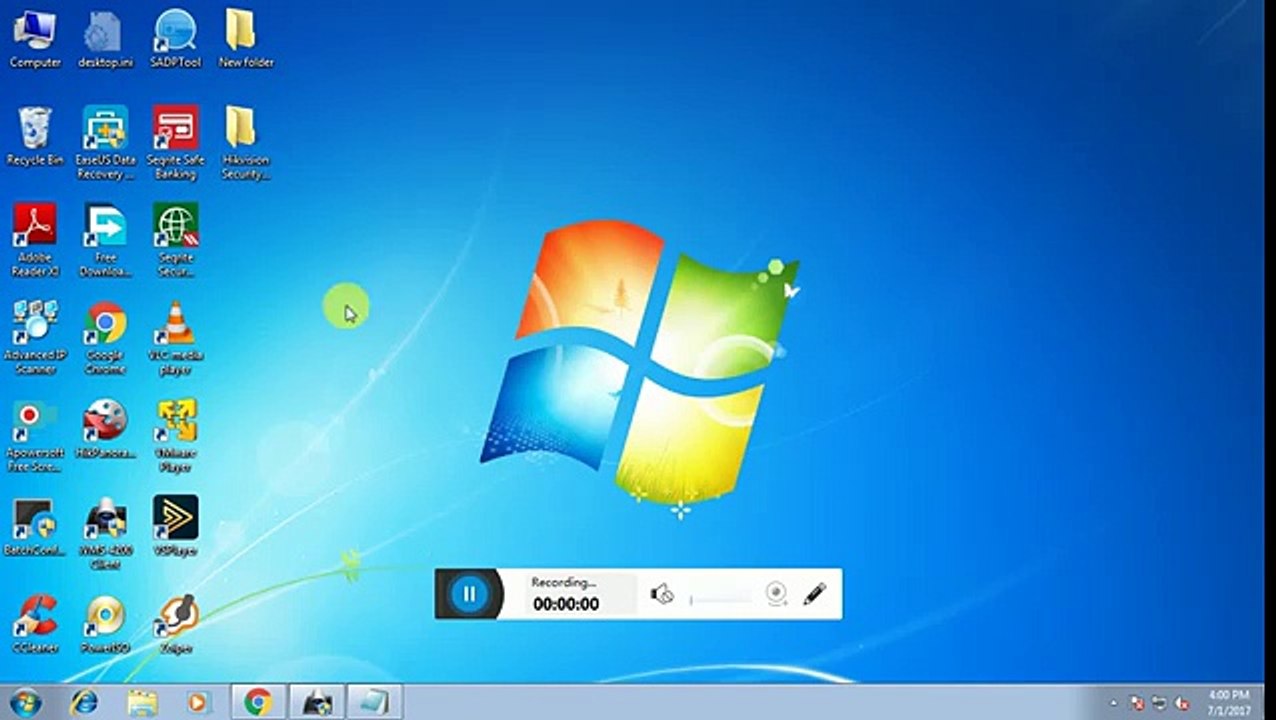Switch to the camera app taskbar button
Viewport: 1276px width, 720px height.
tap(317, 702)
